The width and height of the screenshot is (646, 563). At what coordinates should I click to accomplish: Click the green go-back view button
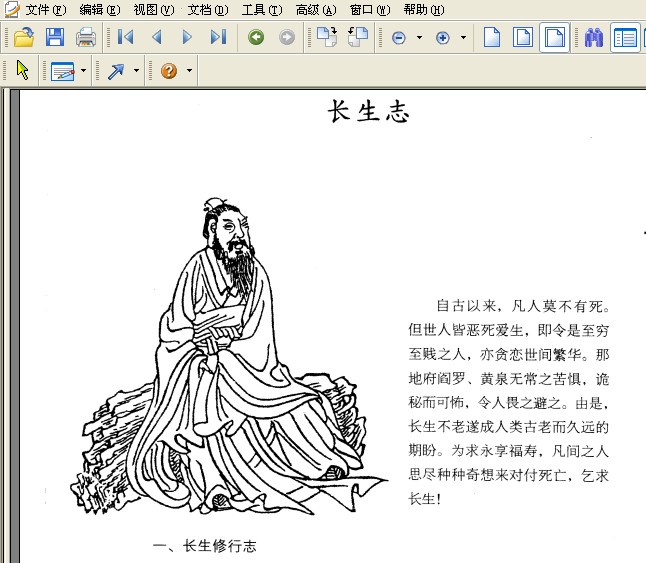[256, 37]
